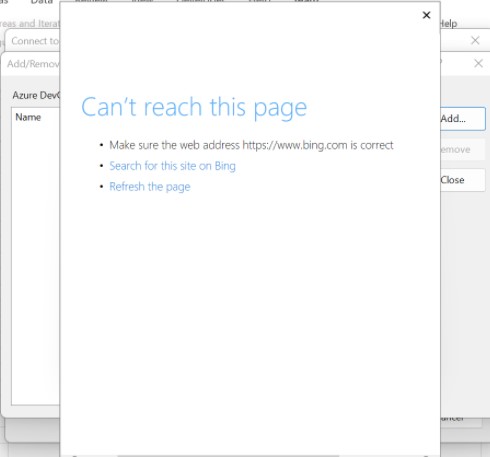Open the Help menu in background window
Image resolution: width=490 pixels, height=457 pixels.
448,24
